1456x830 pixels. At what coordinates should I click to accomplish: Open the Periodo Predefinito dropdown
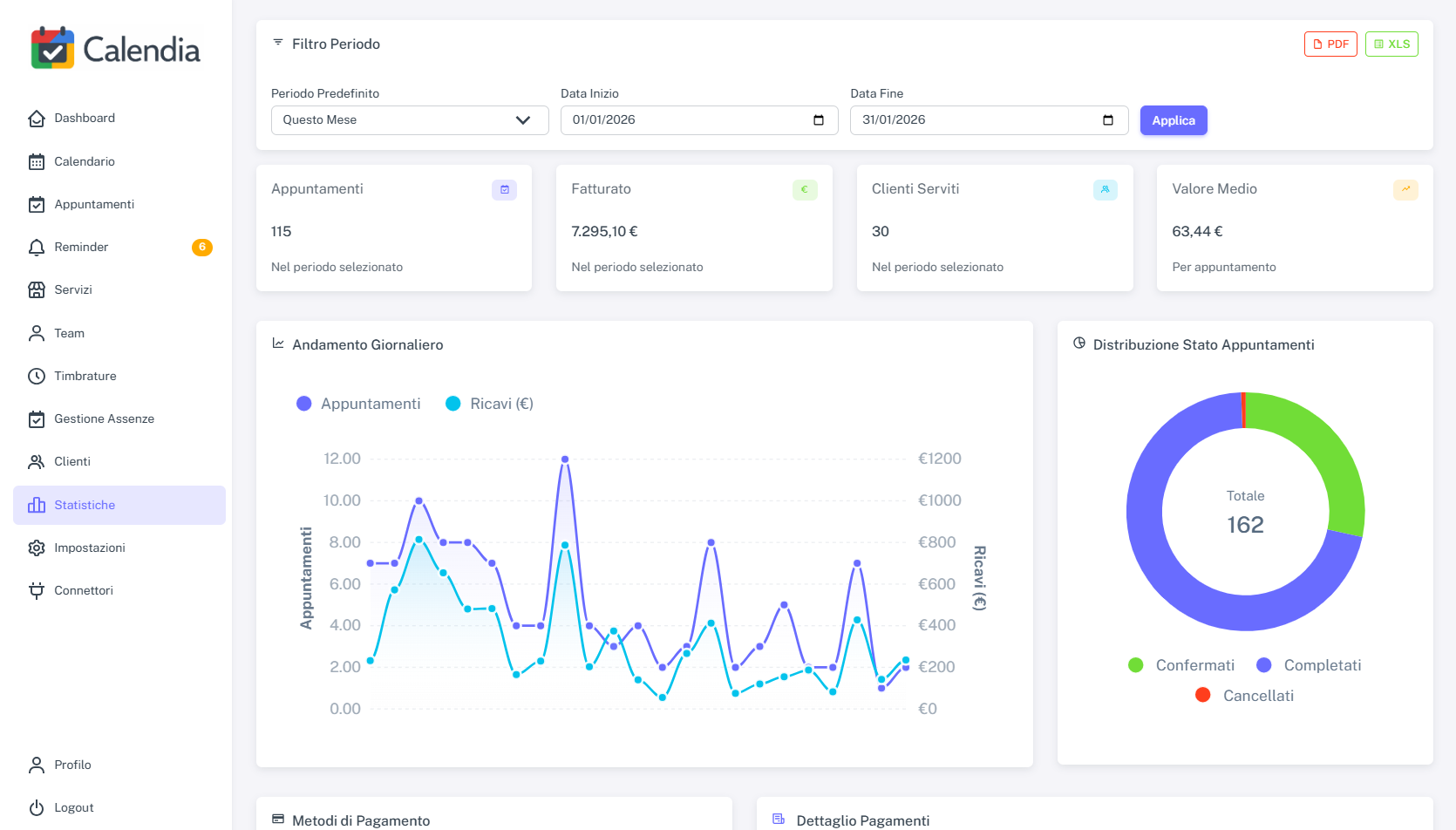[410, 120]
